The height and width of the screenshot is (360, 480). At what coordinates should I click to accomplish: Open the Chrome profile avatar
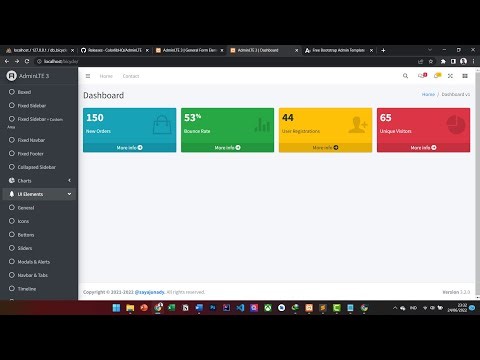pyautogui.click(x=463, y=61)
